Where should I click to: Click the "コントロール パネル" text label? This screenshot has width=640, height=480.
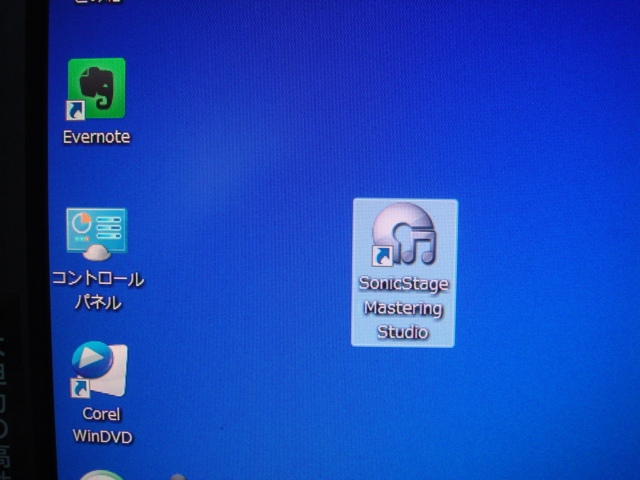(98, 290)
